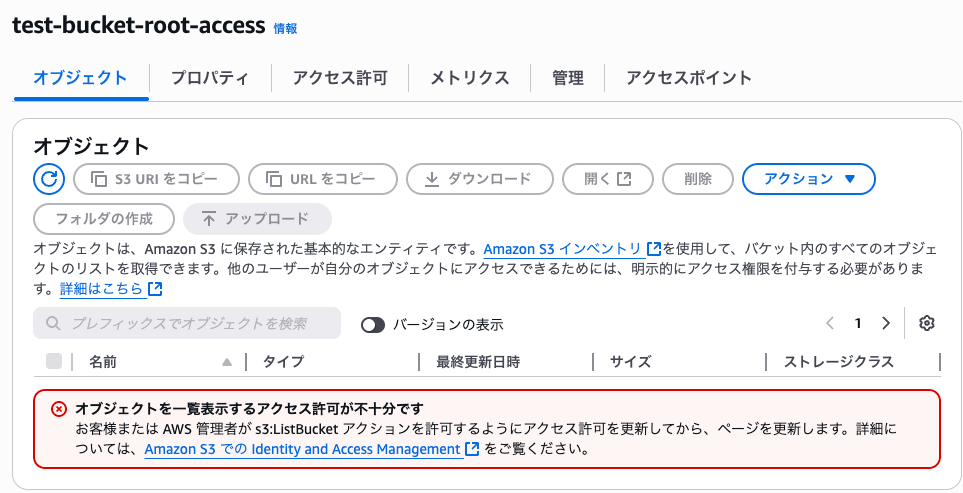
Task: Click the prefix search field for objects
Action: pos(187,323)
